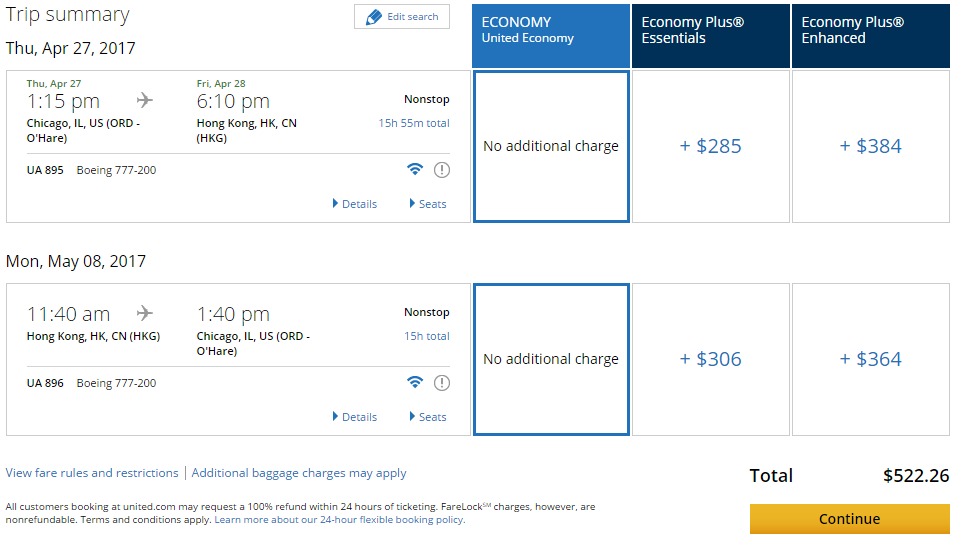The width and height of the screenshot is (954, 542).
Task: Select the Economy Plus Enhanced column header
Action: (x=871, y=36)
